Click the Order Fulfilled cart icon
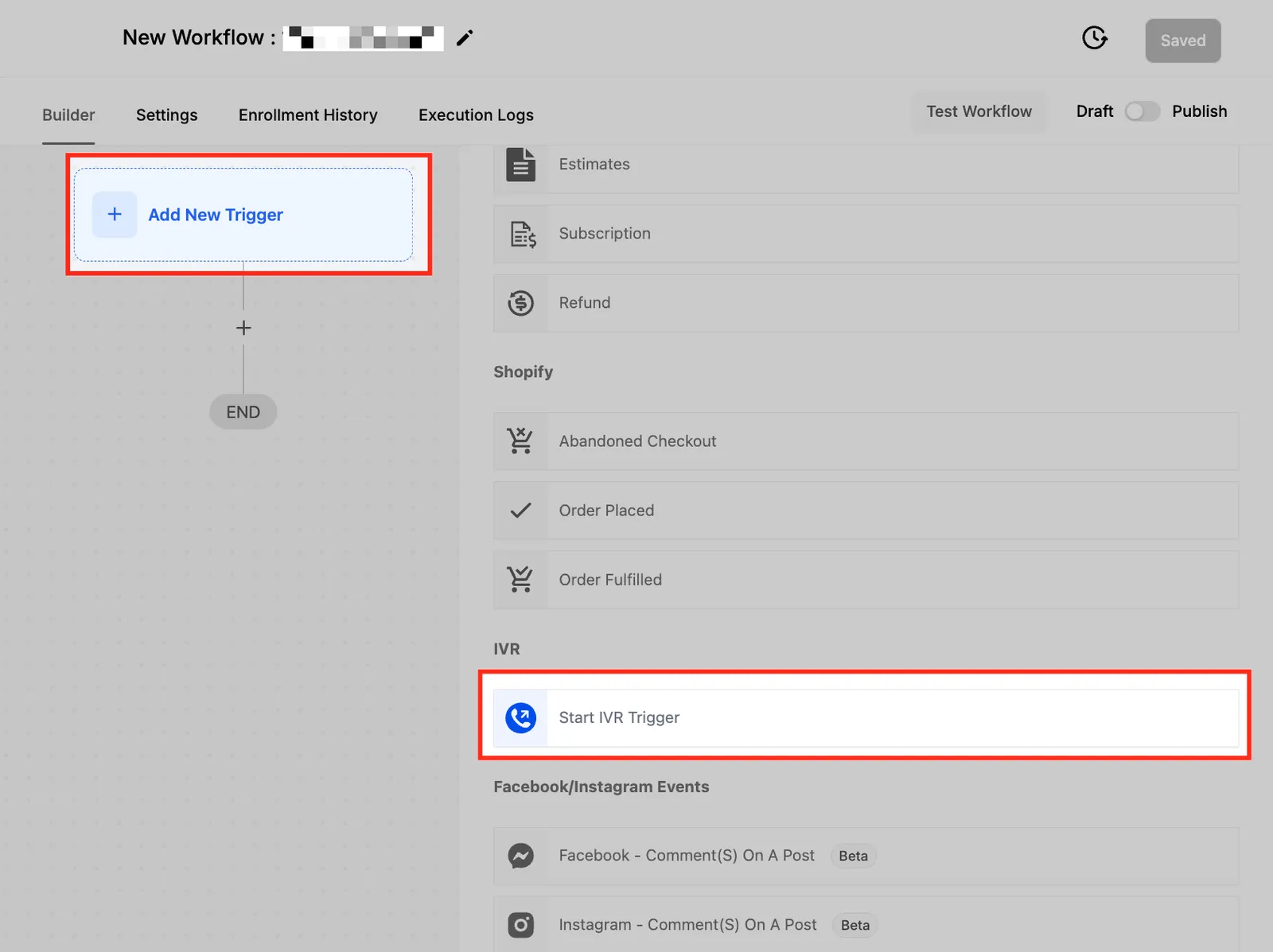Image resolution: width=1273 pixels, height=952 pixels. [520, 580]
